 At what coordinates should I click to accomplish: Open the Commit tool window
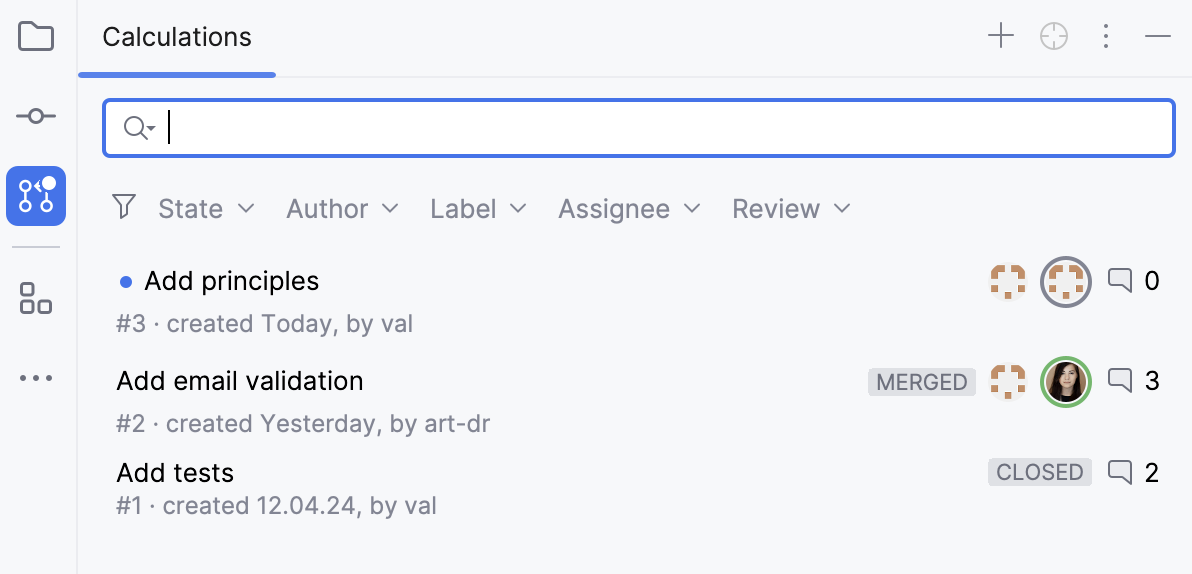point(36,116)
